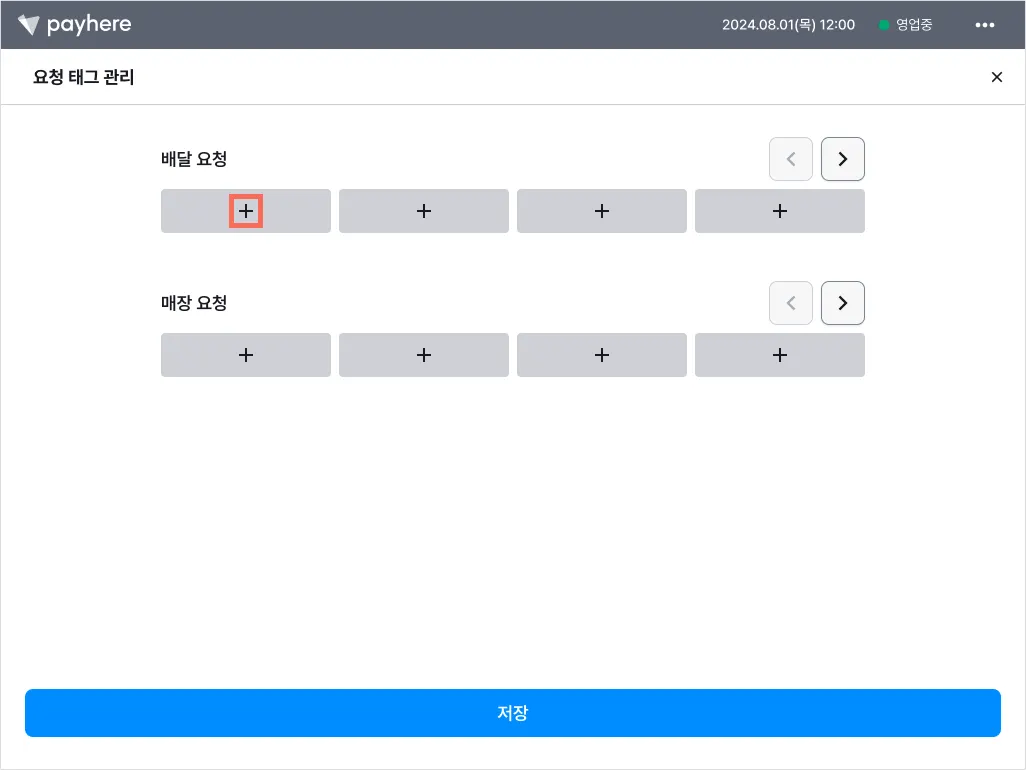
Task: Add a tag in fourth 배달 요청 slot
Action: [780, 211]
